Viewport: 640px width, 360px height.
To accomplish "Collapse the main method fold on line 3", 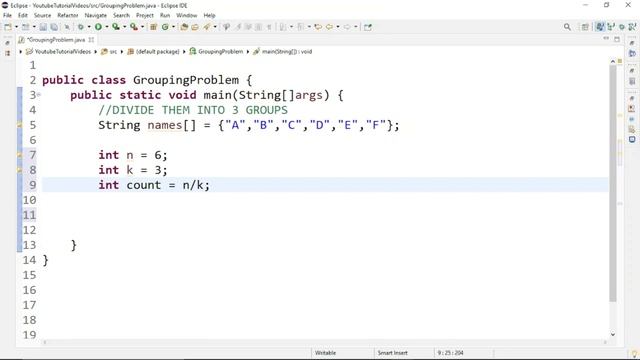I will click(x=39, y=95).
